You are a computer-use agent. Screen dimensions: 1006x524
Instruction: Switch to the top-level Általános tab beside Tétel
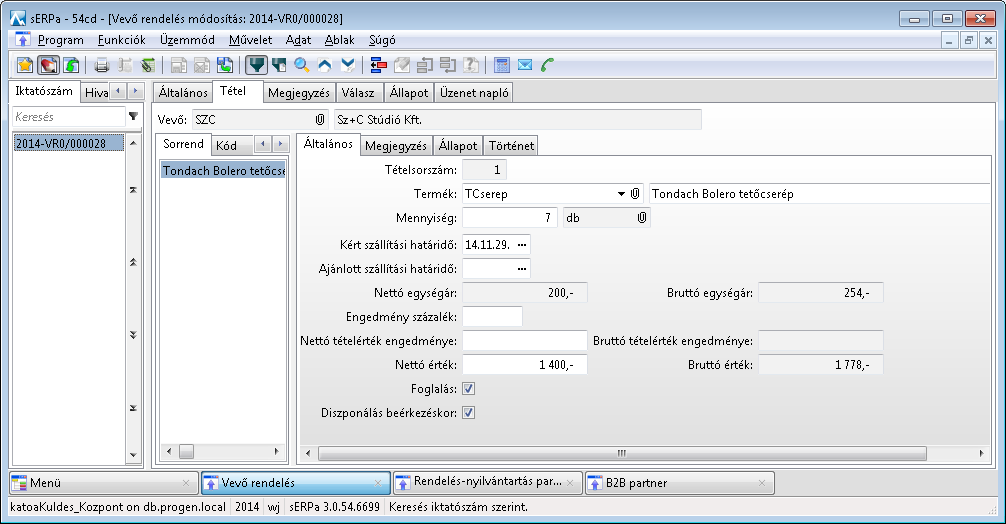(x=183, y=92)
